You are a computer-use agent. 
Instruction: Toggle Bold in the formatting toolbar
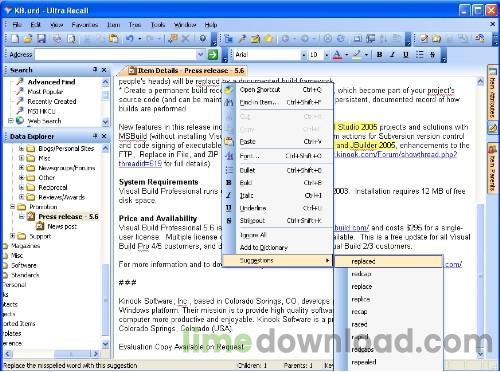pyautogui.click(x=379, y=54)
